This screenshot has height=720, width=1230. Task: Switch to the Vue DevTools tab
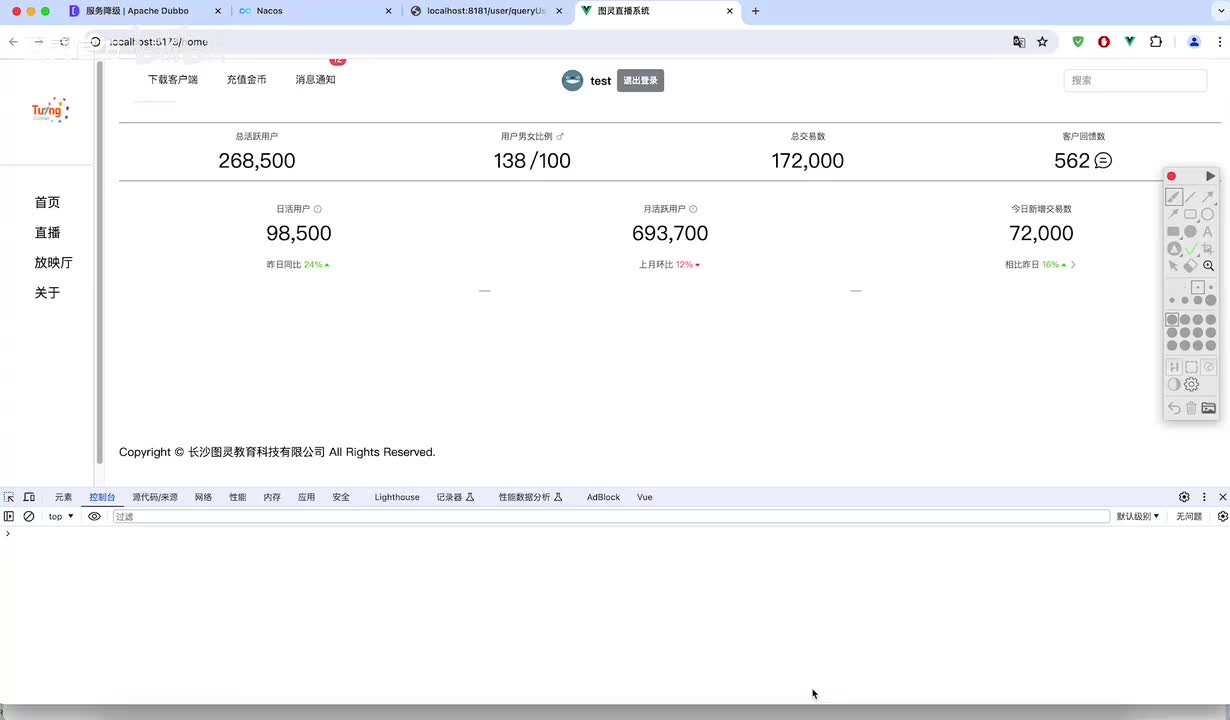click(x=645, y=497)
